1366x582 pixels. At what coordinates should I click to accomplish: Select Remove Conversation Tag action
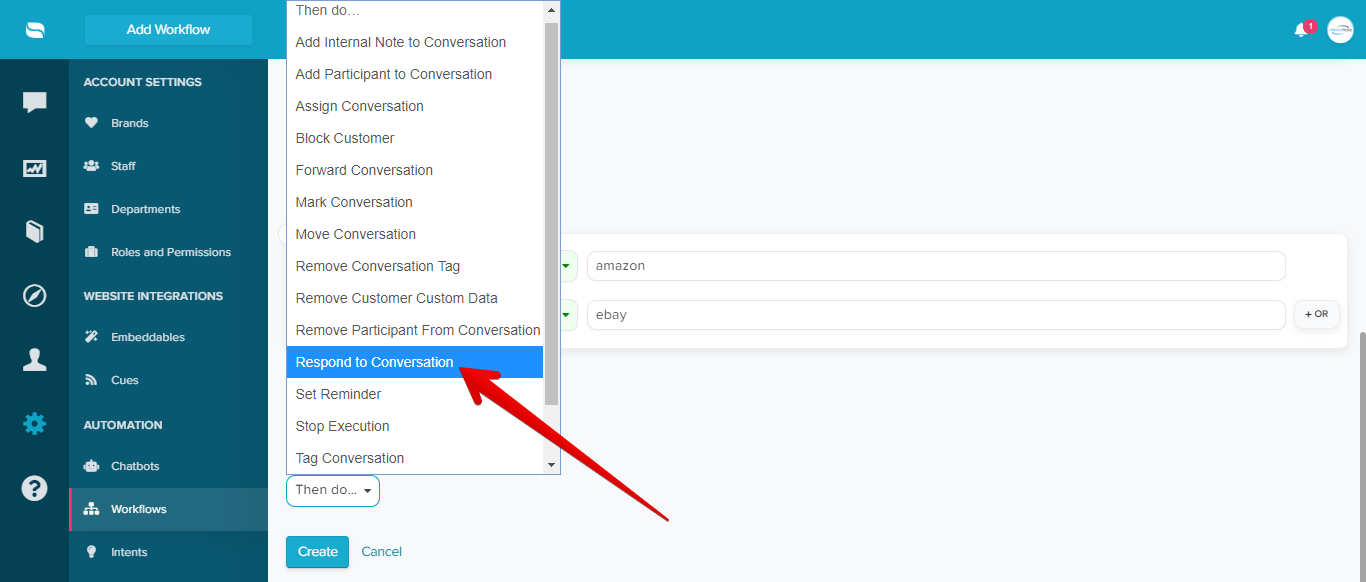(415, 266)
